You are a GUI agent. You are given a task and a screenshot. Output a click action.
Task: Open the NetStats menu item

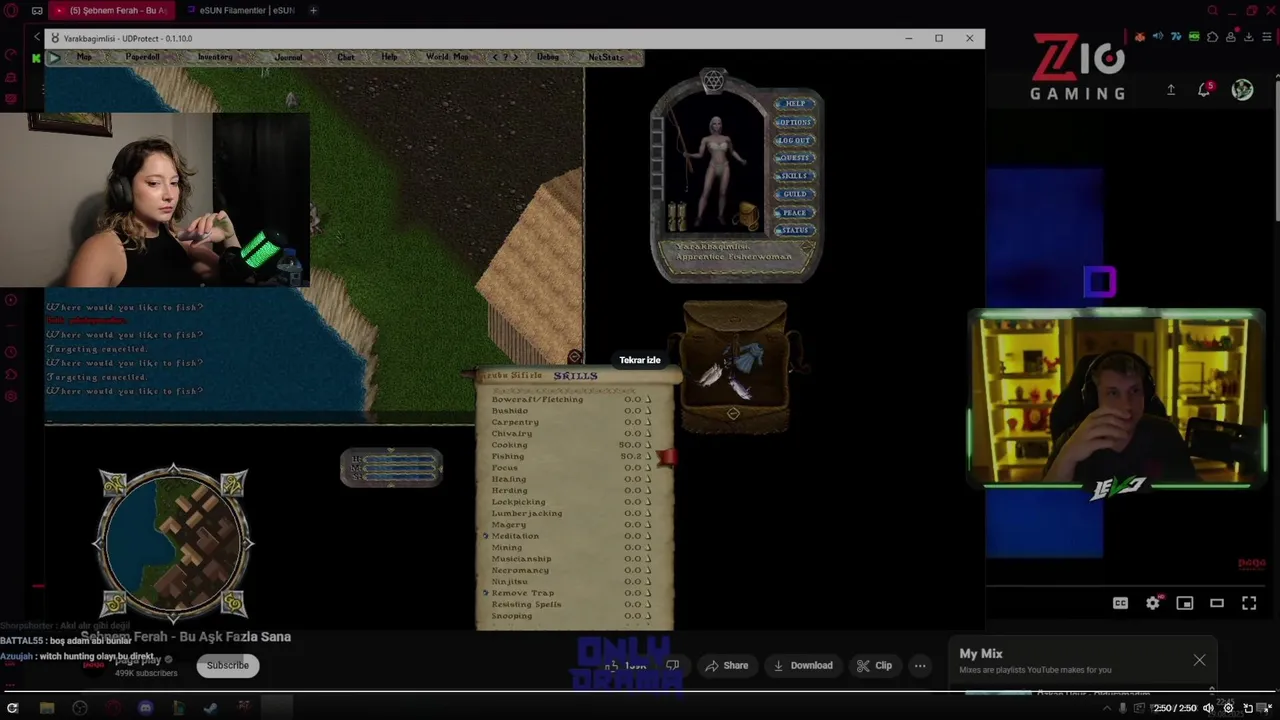coord(605,57)
